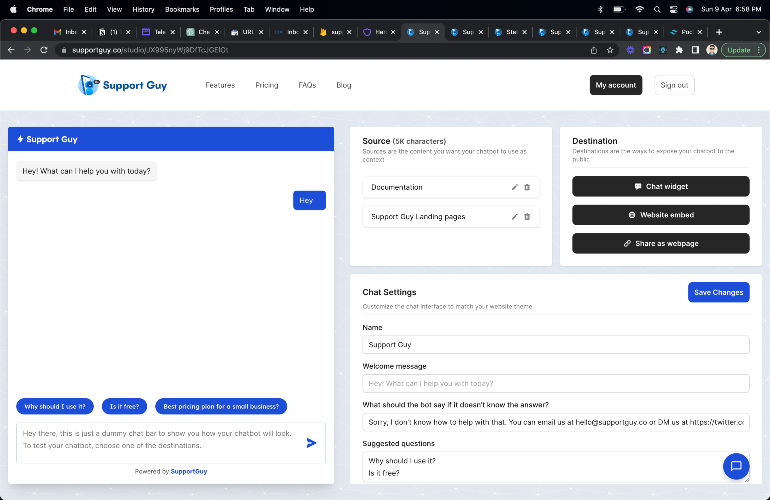
Task: Select the Chat widget destination
Action: click(660, 186)
